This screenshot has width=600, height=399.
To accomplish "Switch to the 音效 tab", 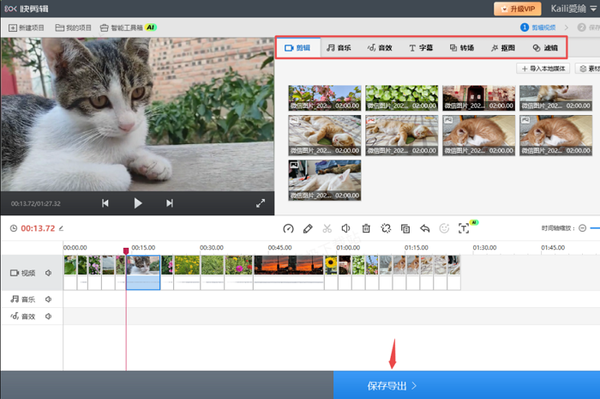I will tap(380, 48).
